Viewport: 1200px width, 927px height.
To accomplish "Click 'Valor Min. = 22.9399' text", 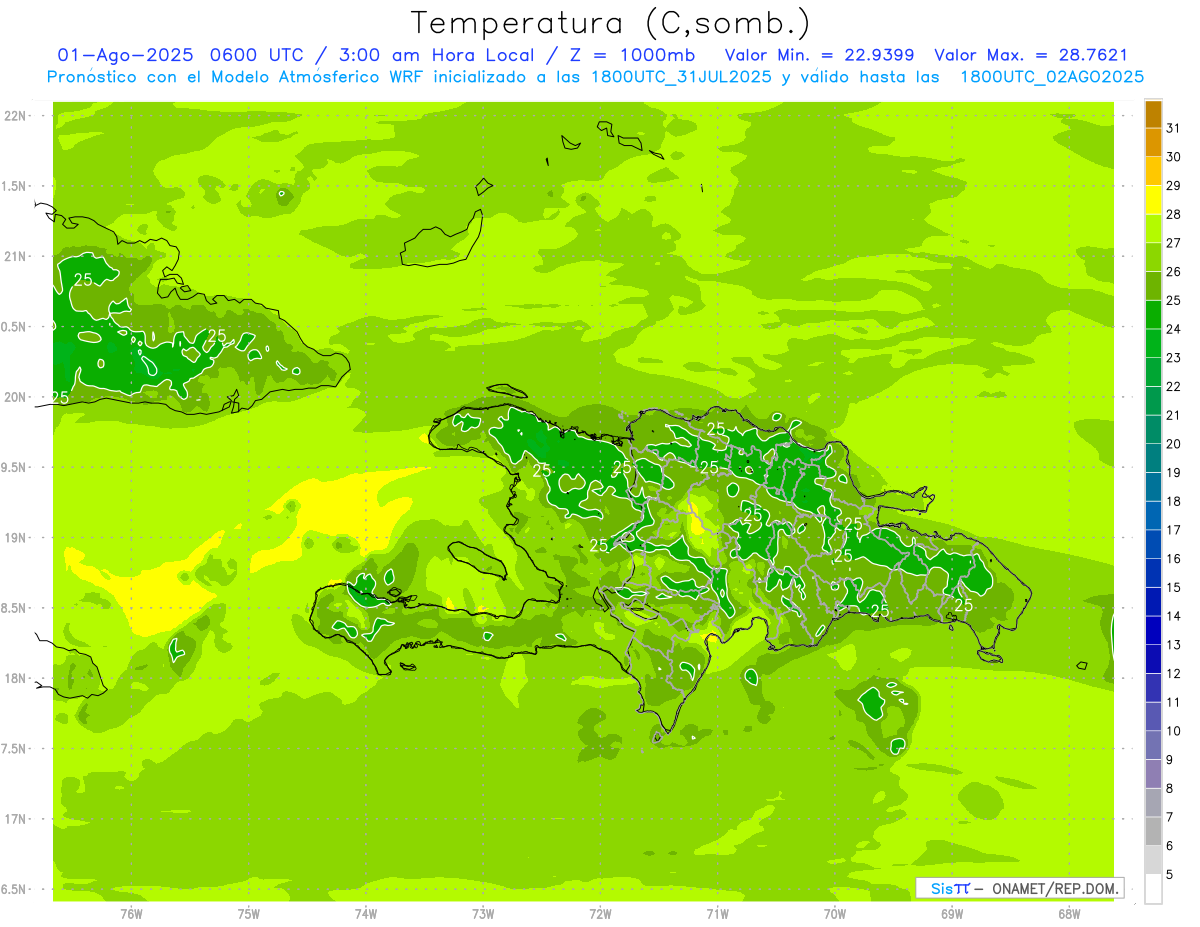I will point(819,55).
